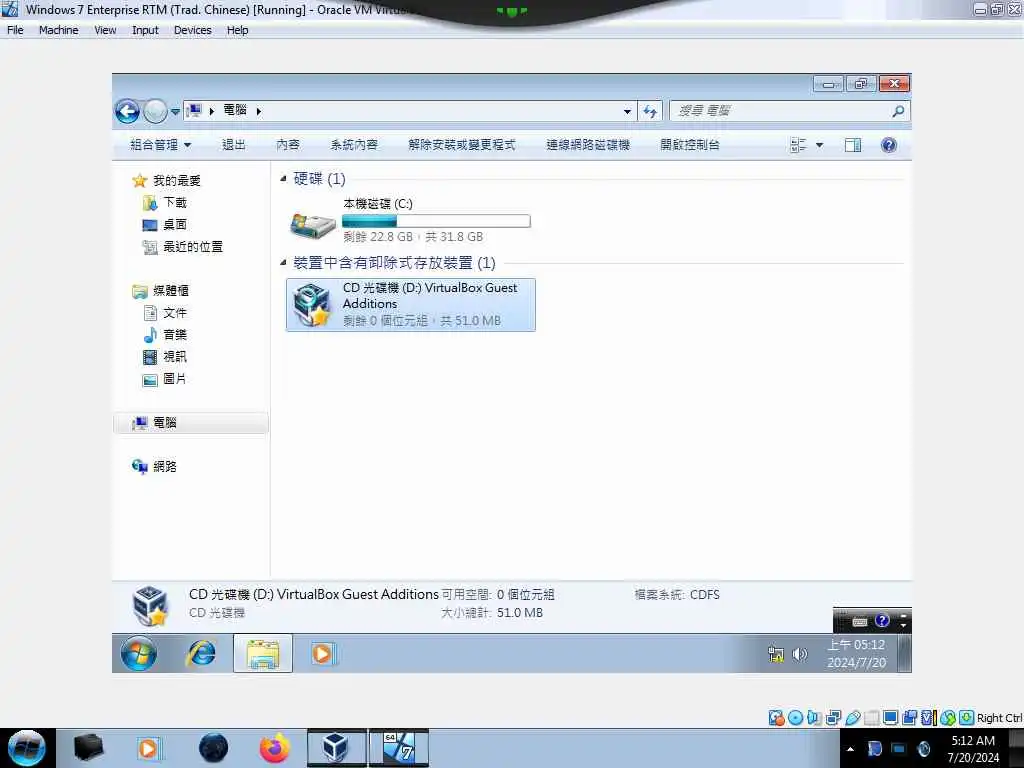1024x768 pixels.
Task: Click 開啟控制台 in the toolbar
Action: coord(690,145)
